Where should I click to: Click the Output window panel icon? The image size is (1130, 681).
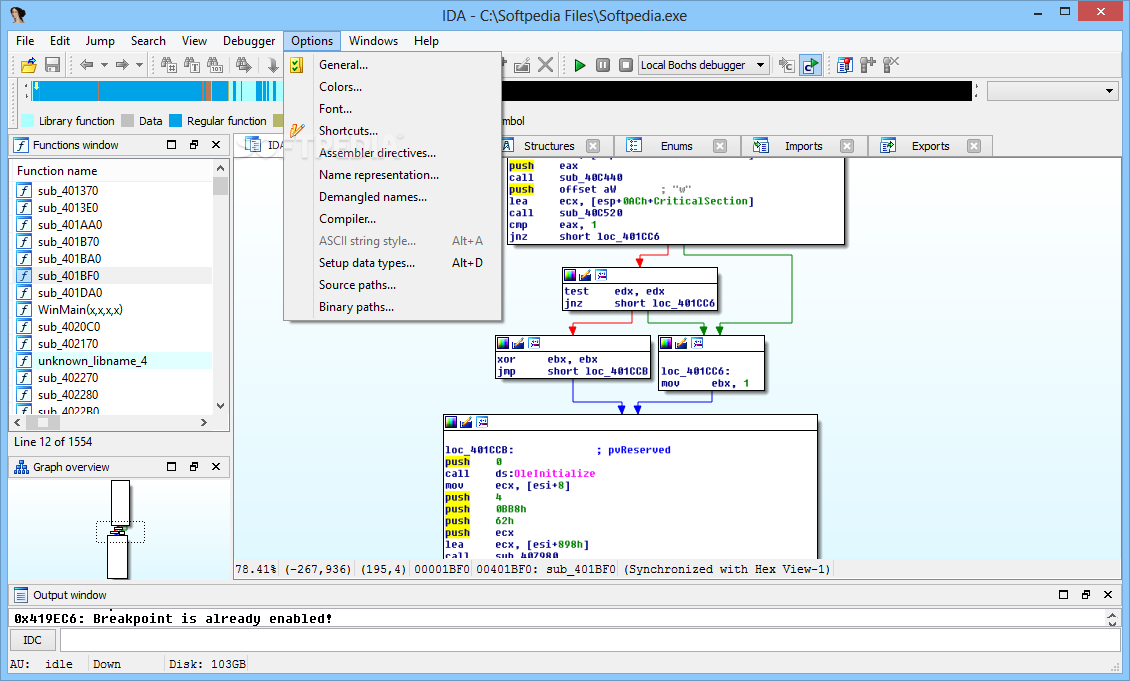[22, 595]
